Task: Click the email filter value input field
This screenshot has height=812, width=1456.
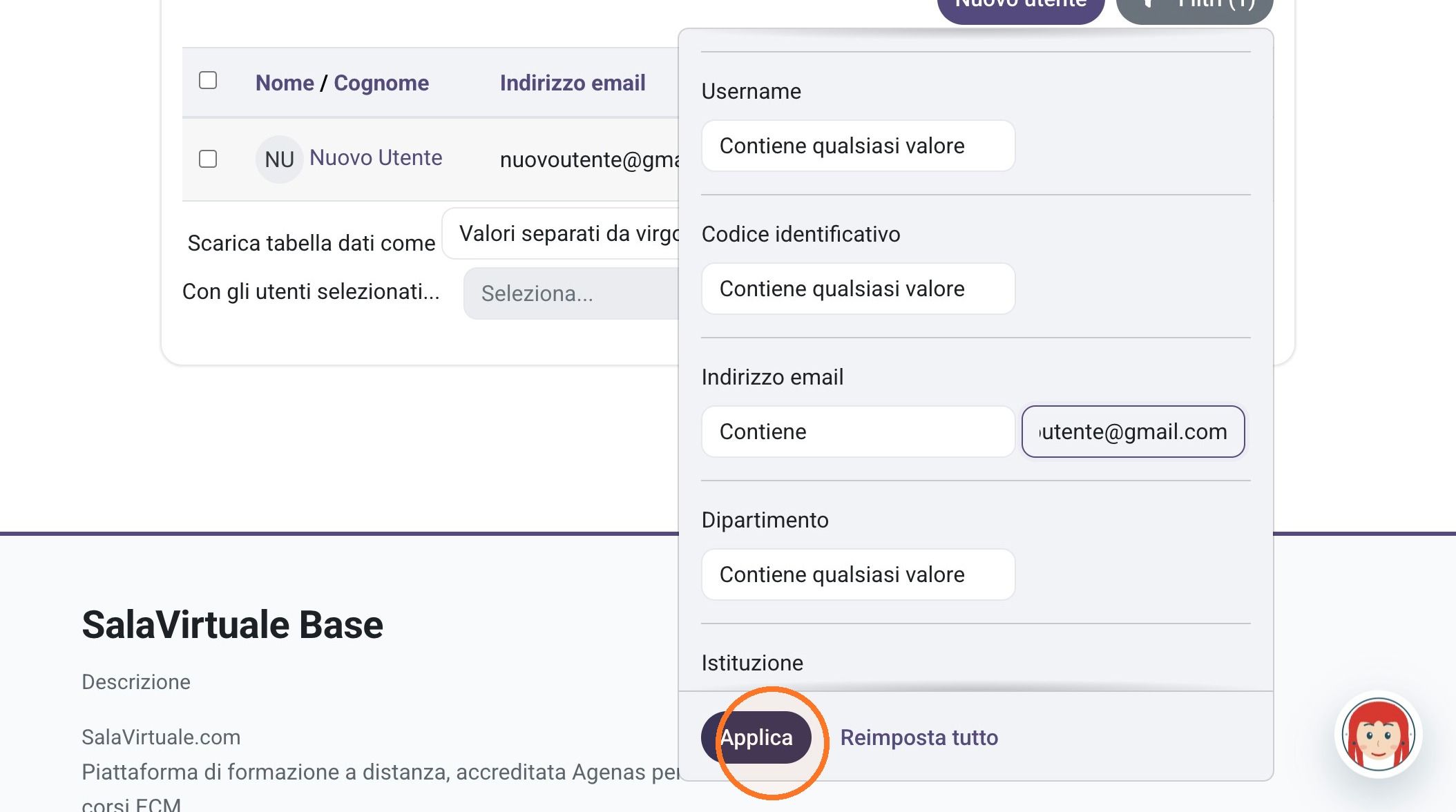Action: pos(1133,432)
